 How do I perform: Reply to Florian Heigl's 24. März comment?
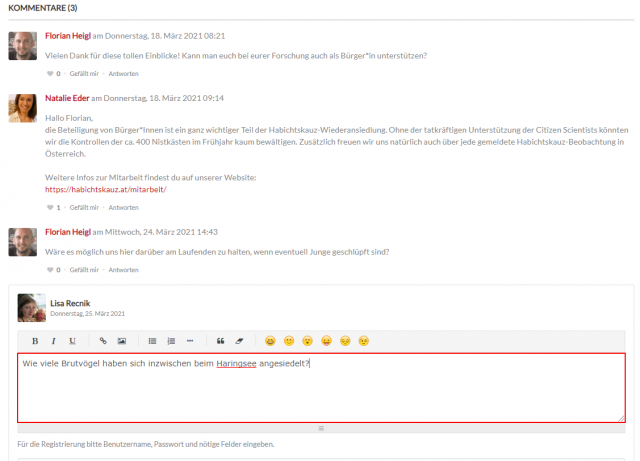click(x=123, y=270)
